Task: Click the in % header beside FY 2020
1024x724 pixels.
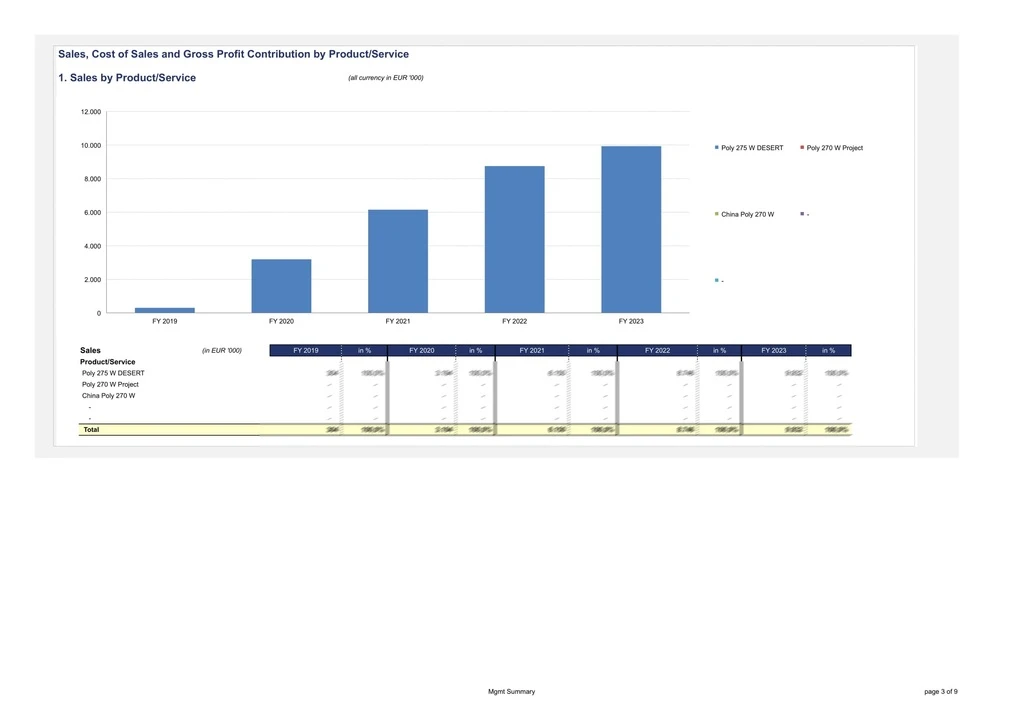Action: coord(475,351)
